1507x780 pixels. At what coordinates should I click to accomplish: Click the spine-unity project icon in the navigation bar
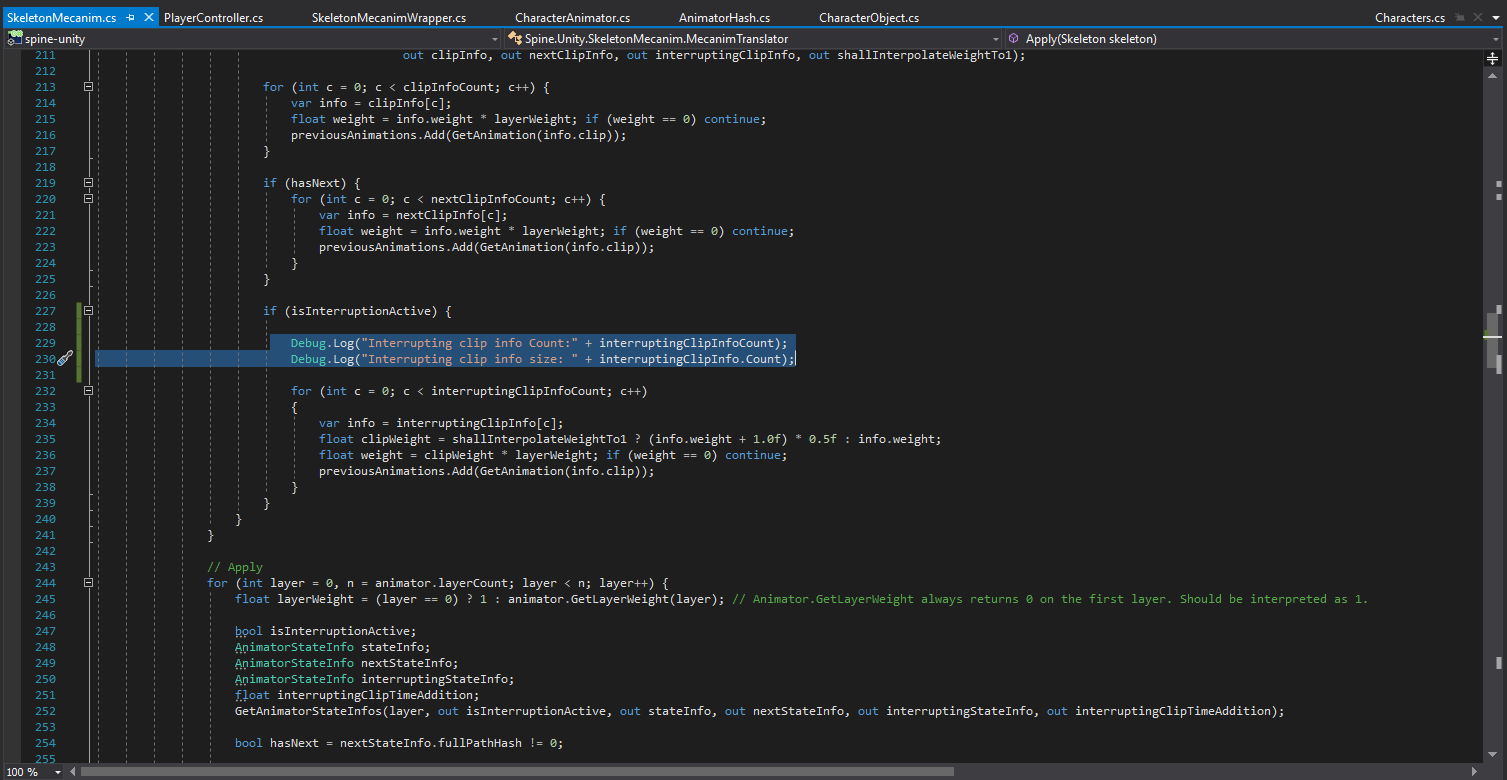[x=14, y=37]
